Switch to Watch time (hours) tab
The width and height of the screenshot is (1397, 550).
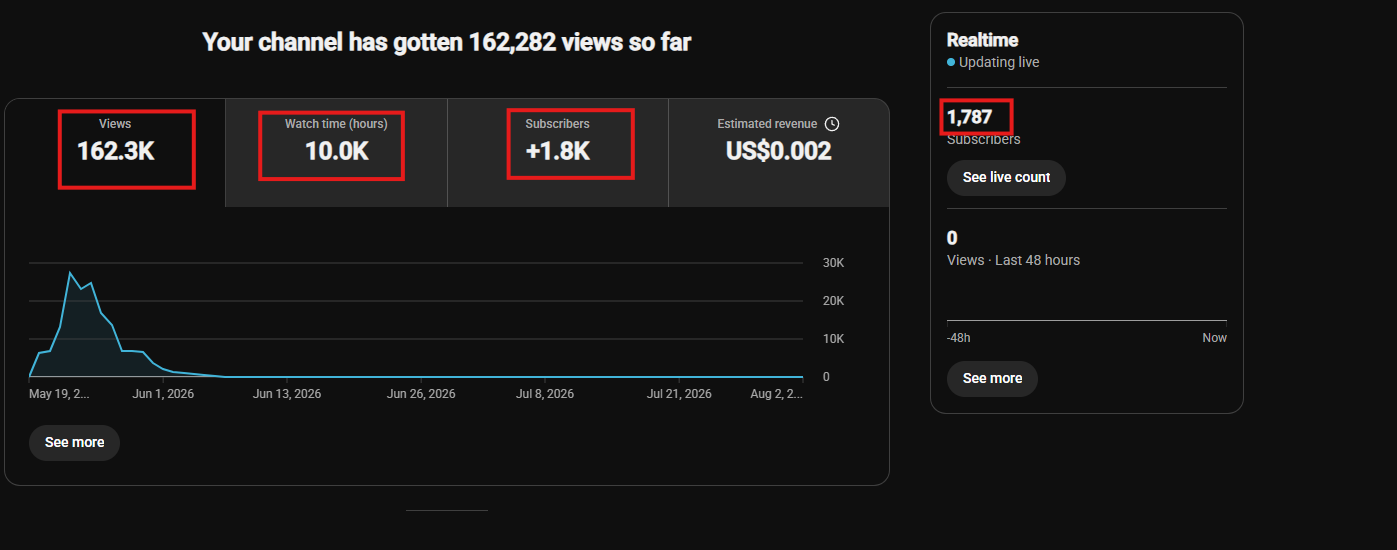[x=336, y=152]
